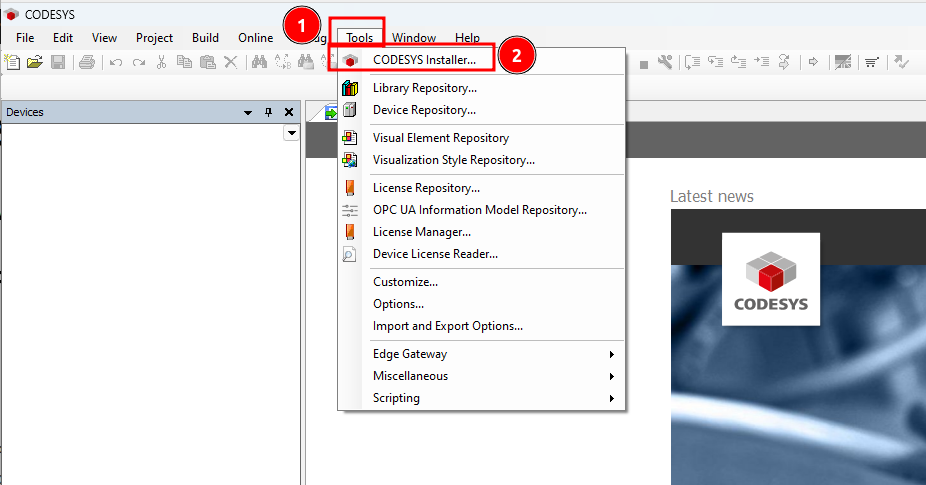The image size is (926, 485).
Task: Click the Find in files binoculars icon
Action: [305, 61]
